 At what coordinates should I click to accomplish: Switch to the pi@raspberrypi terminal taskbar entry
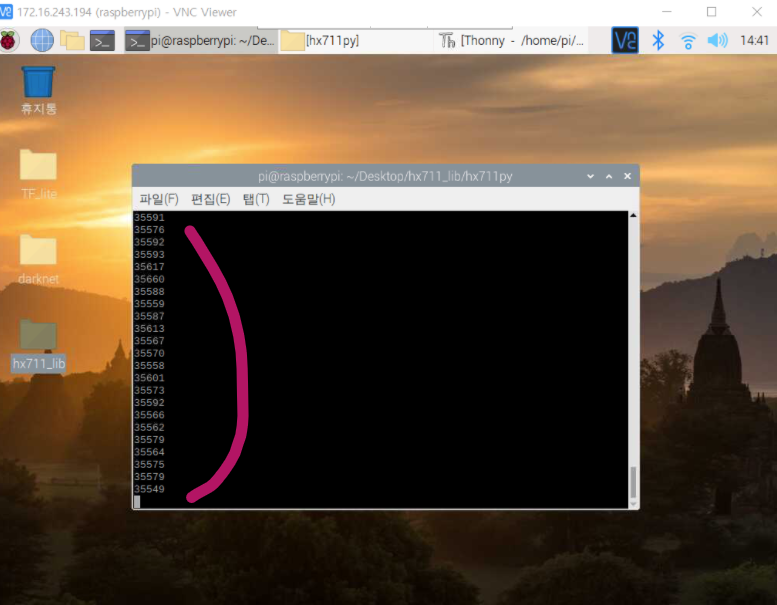coord(200,41)
